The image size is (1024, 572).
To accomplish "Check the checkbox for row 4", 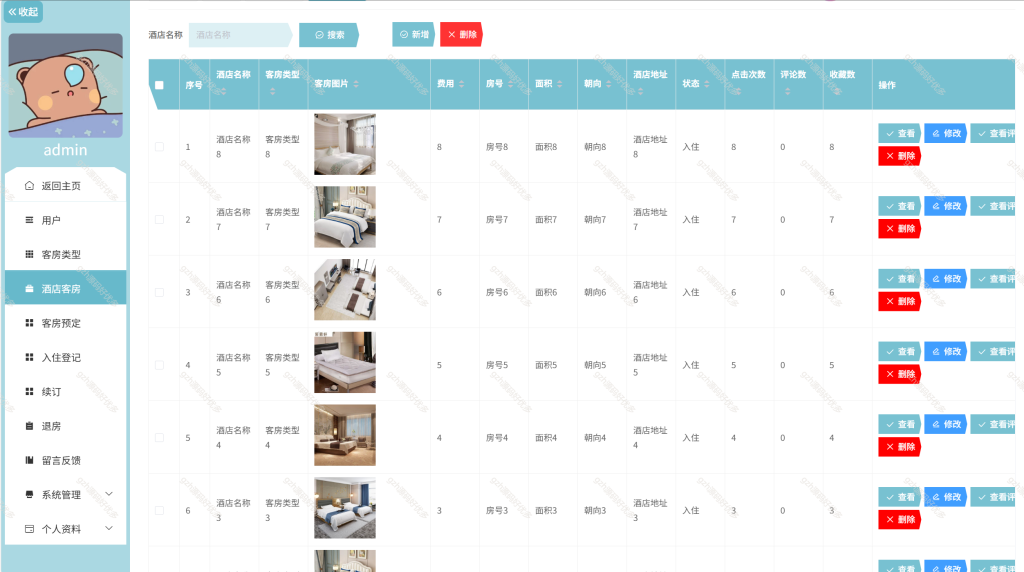I will pyautogui.click(x=159, y=365).
